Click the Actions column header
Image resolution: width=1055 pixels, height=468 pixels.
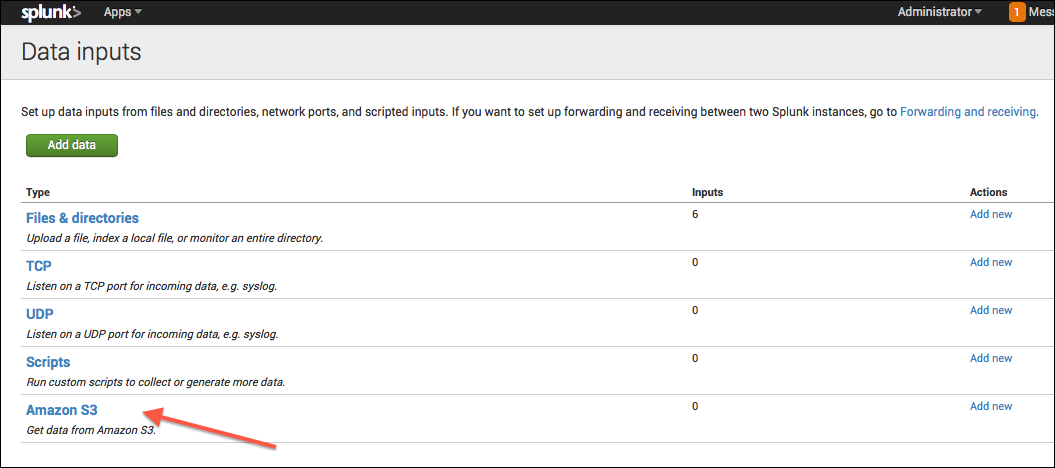point(988,192)
